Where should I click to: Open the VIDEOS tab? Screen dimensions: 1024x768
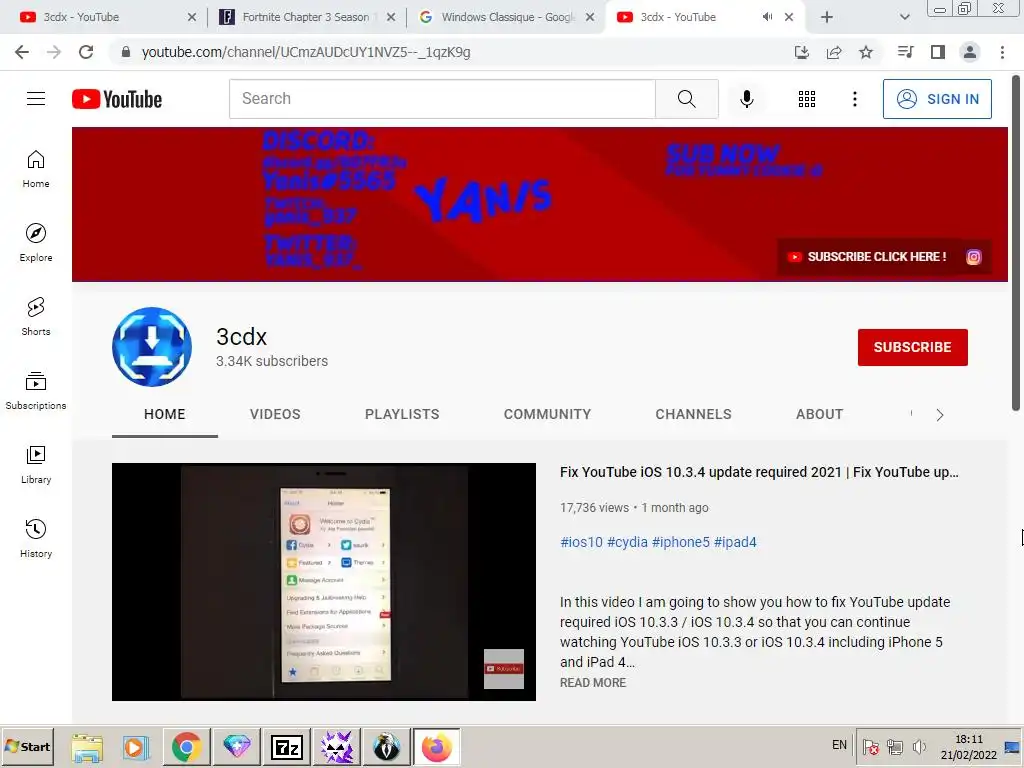click(x=275, y=414)
